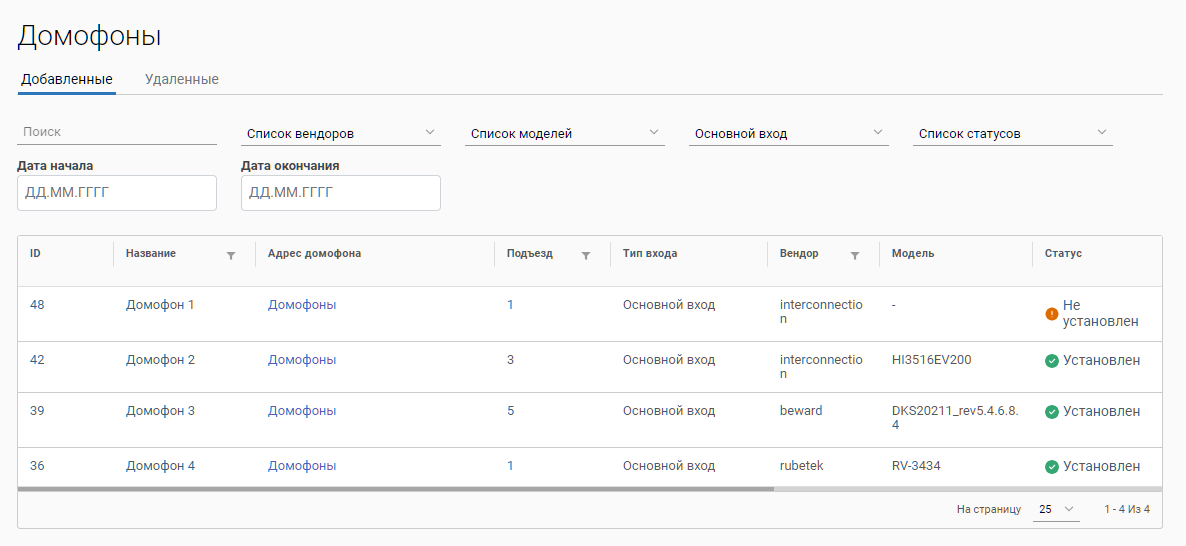Open the Основной вход entrance type dropdown
Viewport: 1186px width, 546px height.
point(789,133)
